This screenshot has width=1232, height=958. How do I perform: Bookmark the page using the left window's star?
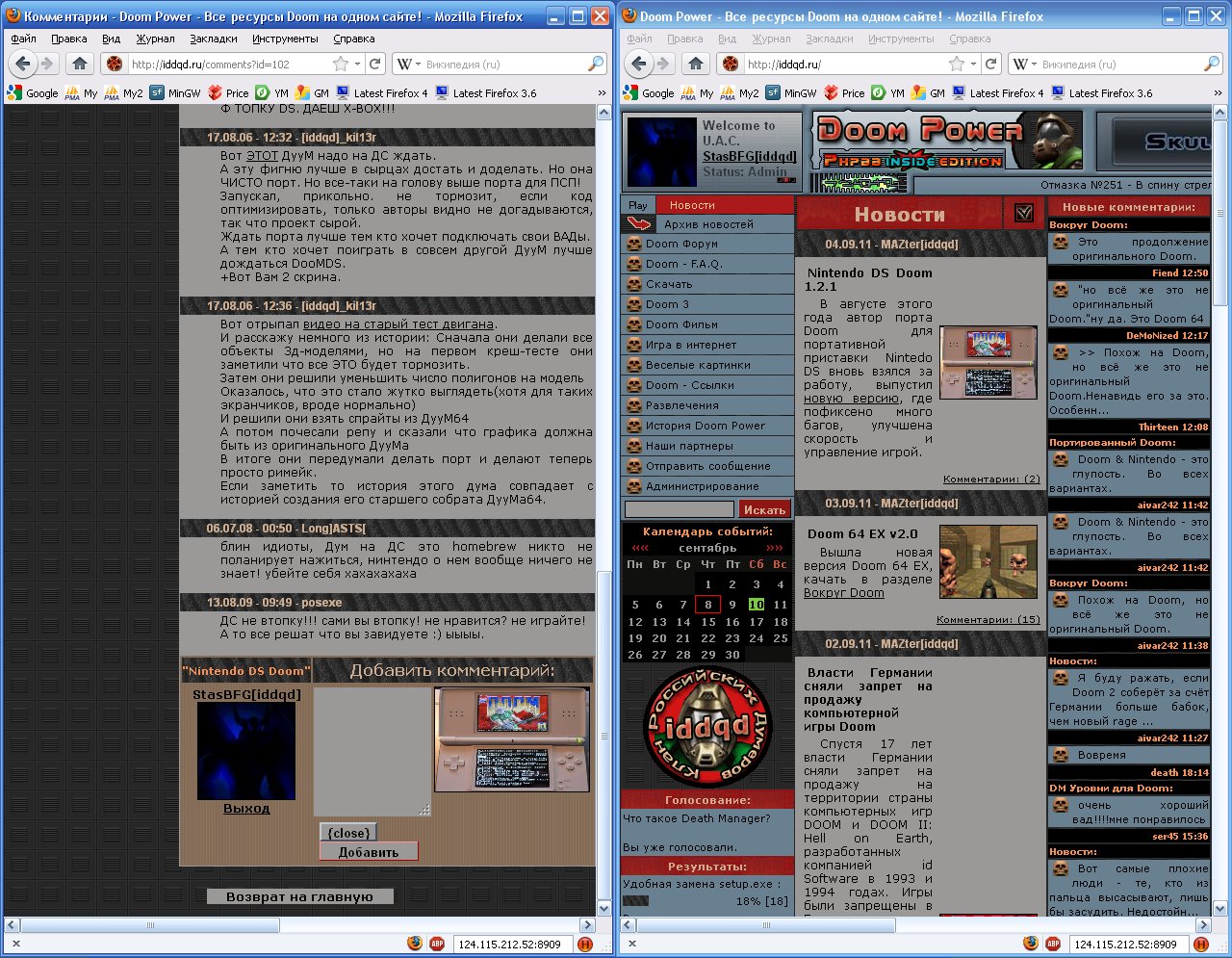click(340, 64)
